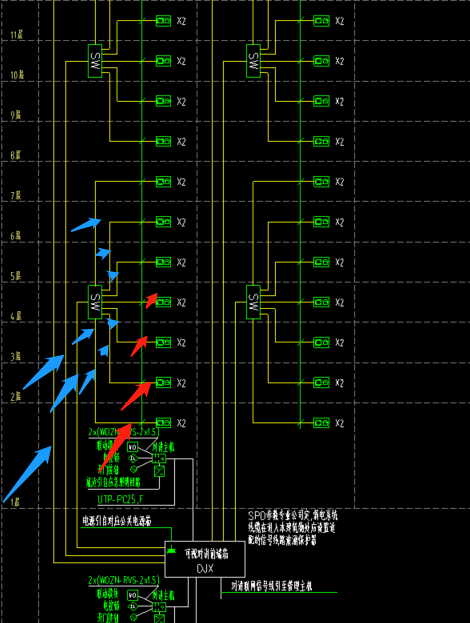Click the 可视对讲前端箱 label
Screen dimensions: 470x623
[x=206, y=554]
